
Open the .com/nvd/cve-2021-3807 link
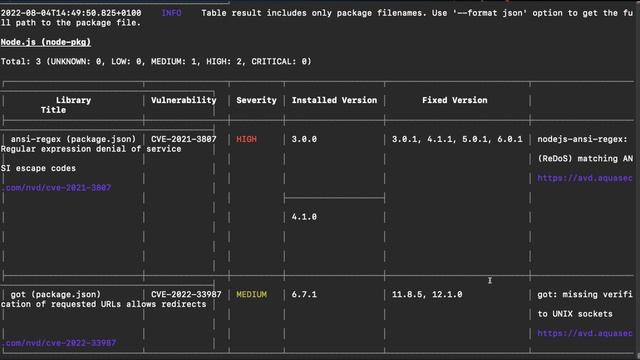click(56, 188)
